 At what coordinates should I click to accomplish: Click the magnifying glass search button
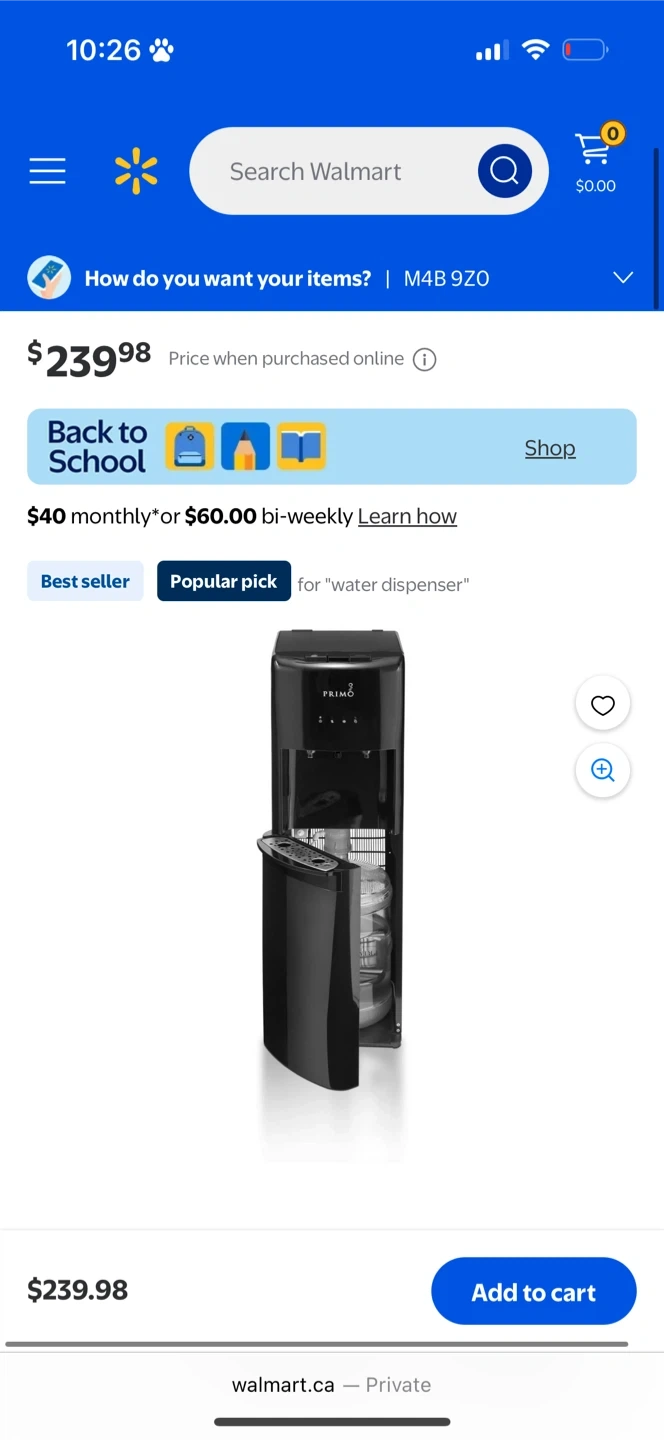click(504, 171)
